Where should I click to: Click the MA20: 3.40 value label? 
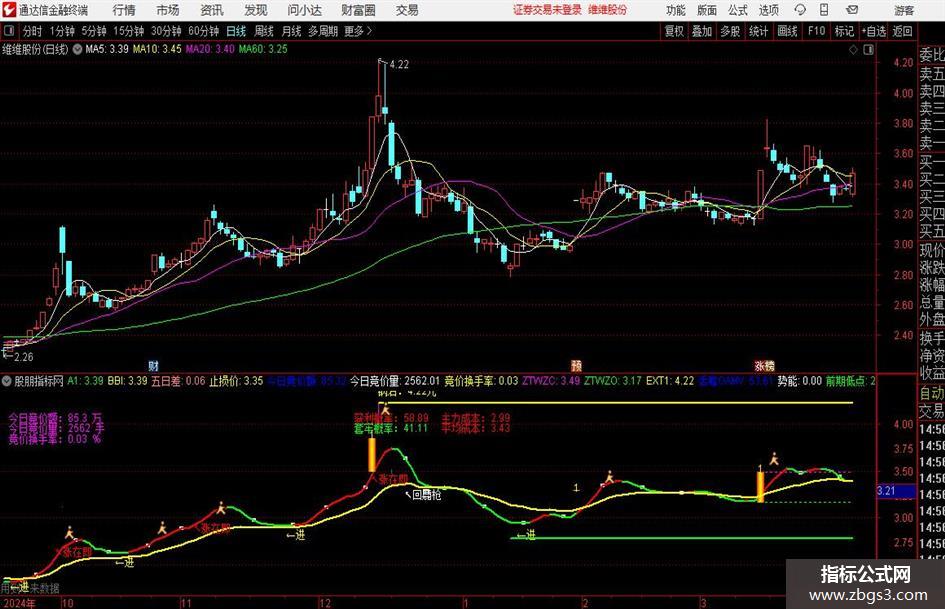[210, 49]
